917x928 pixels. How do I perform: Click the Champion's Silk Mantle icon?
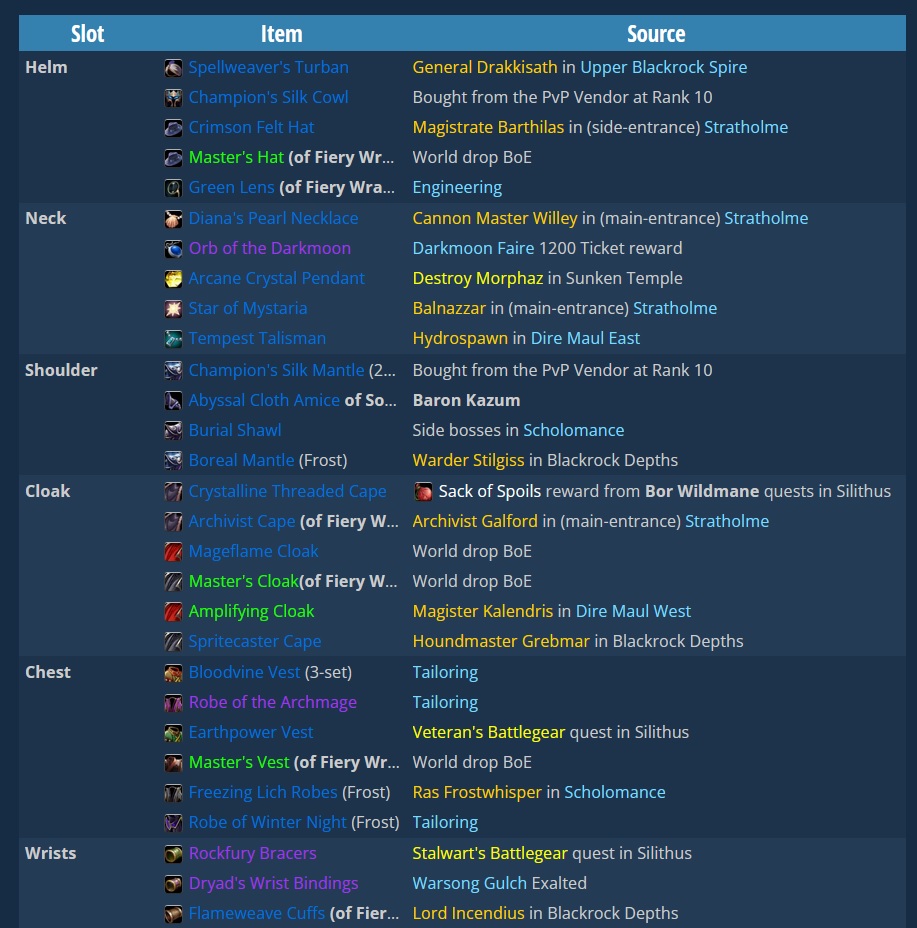173,371
